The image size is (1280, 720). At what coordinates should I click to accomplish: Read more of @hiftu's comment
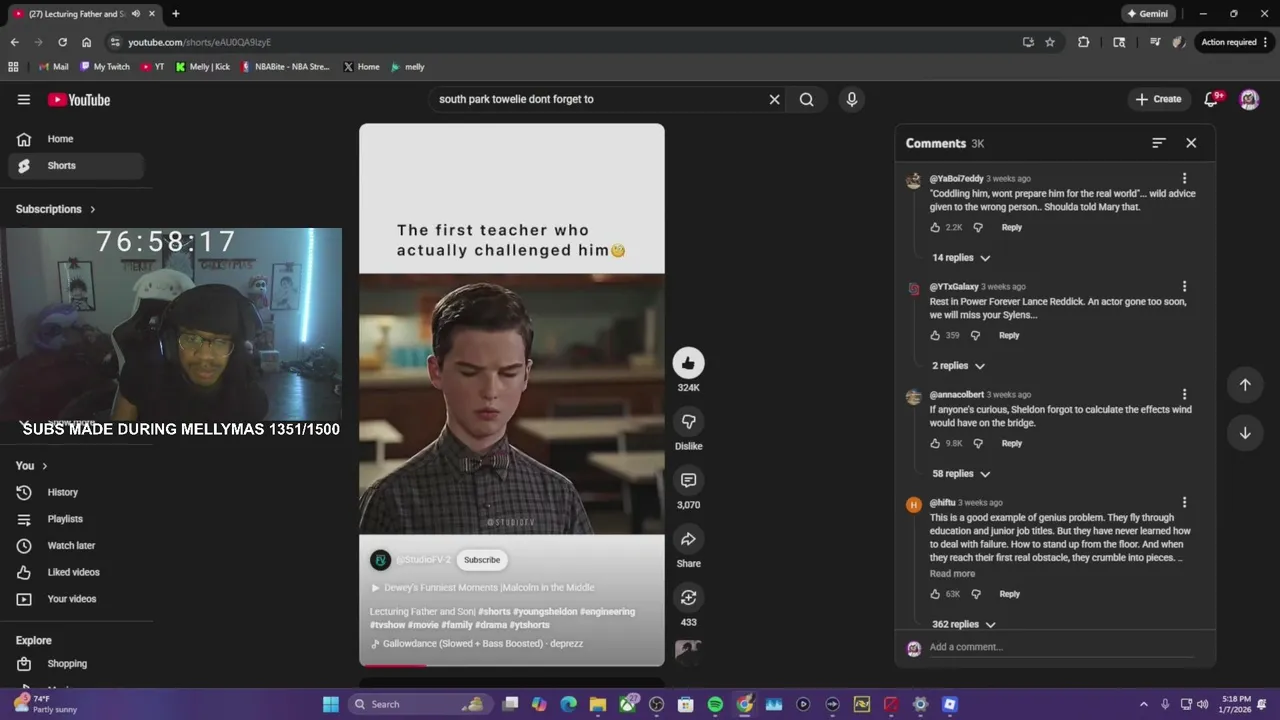[x=952, y=573]
